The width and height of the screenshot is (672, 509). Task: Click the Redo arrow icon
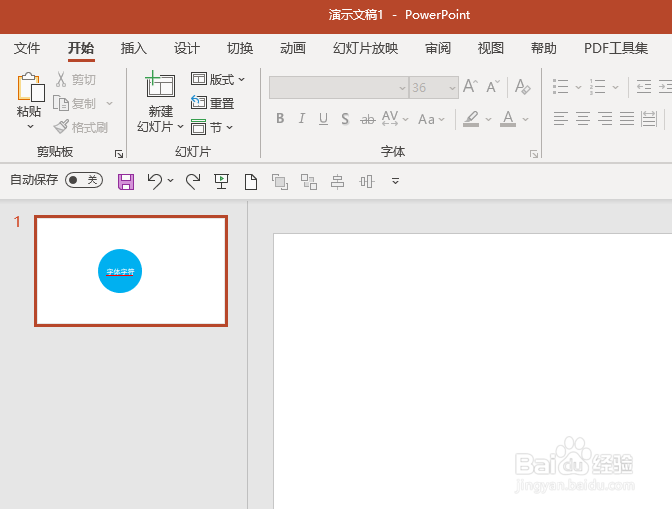tap(193, 181)
